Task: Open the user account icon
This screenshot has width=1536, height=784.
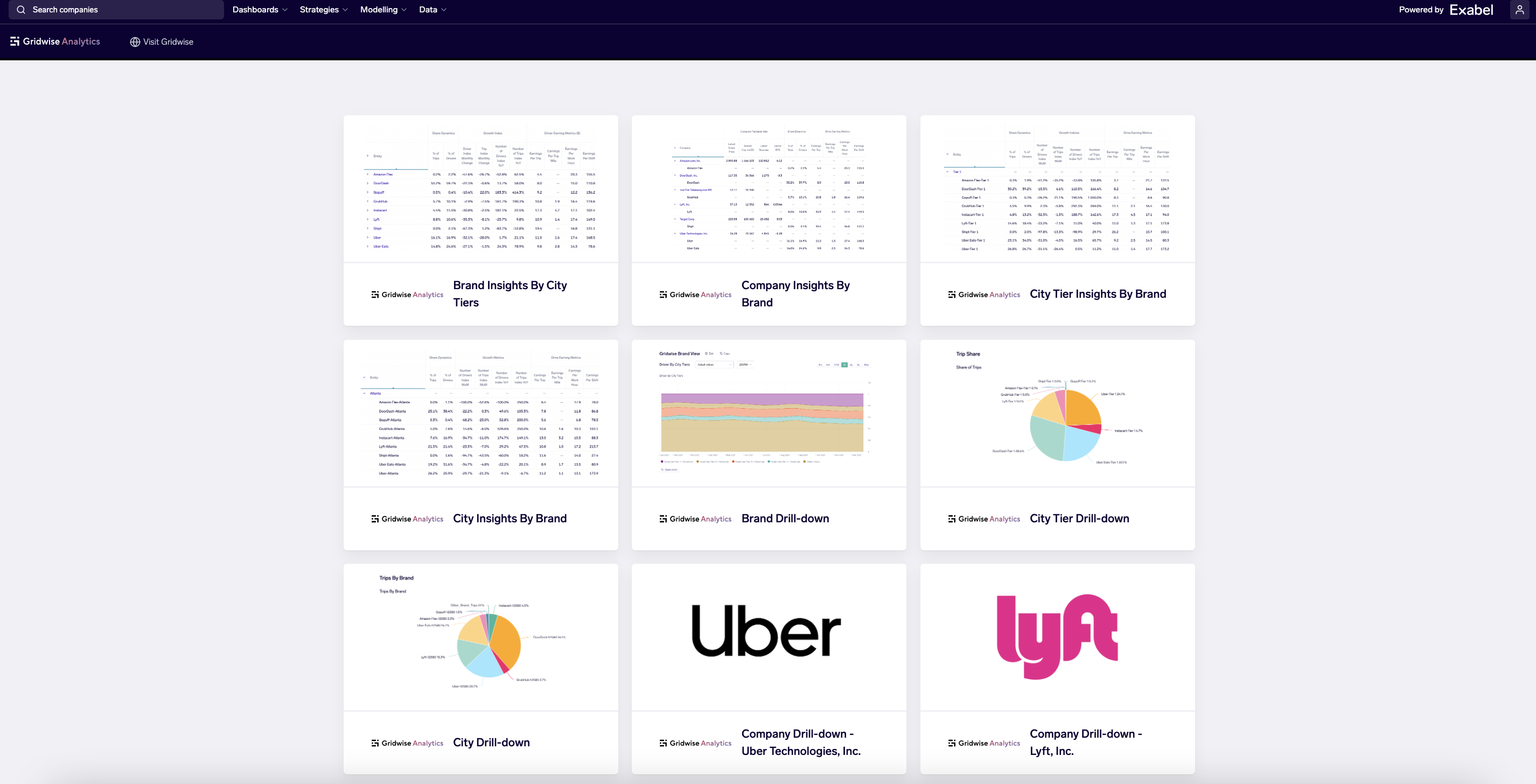Action: point(1519,10)
